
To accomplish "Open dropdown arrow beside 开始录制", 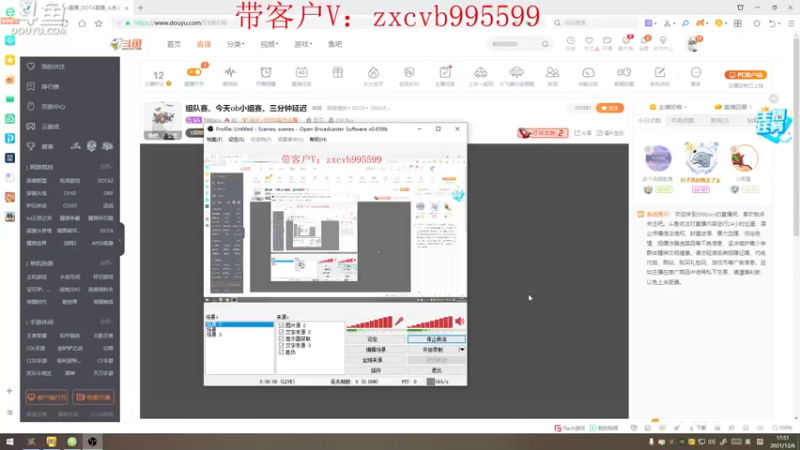I will pos(462,349).
